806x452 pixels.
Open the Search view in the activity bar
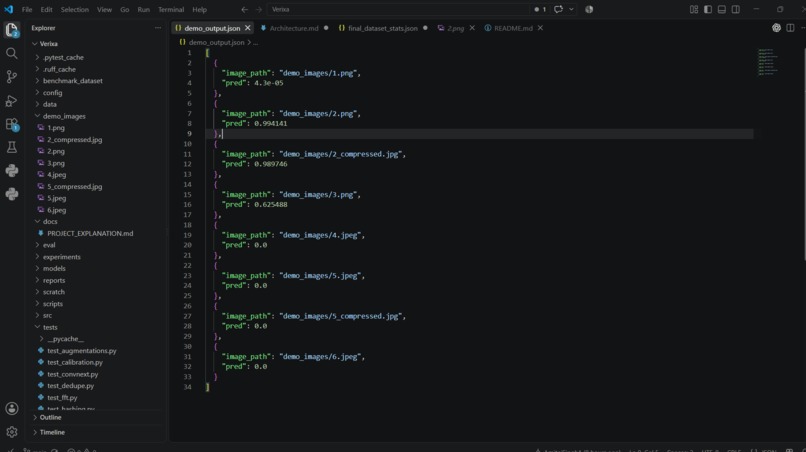pos(11,53)
